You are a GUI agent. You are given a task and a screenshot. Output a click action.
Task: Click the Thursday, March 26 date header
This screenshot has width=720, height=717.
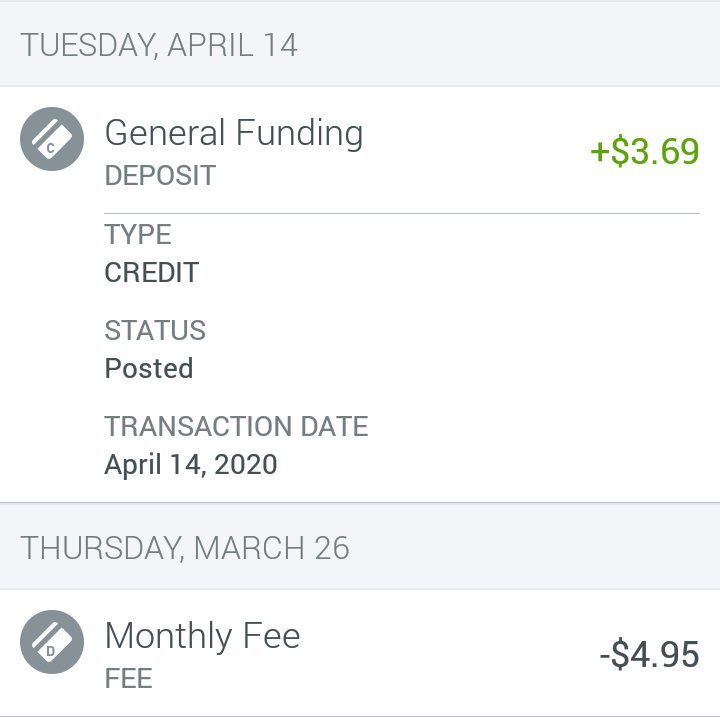pyautogui.click(x=185, y=548)
